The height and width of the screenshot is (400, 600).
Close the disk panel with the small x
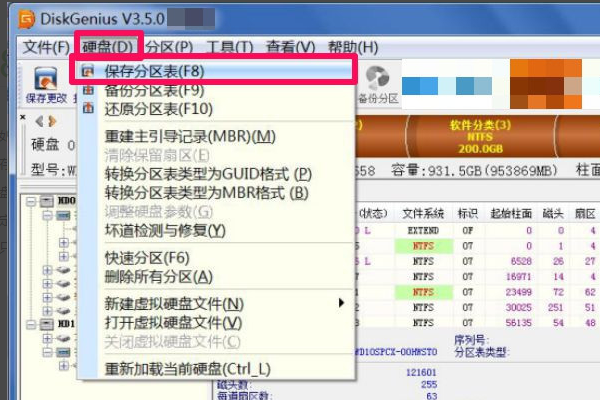(23, 117)
